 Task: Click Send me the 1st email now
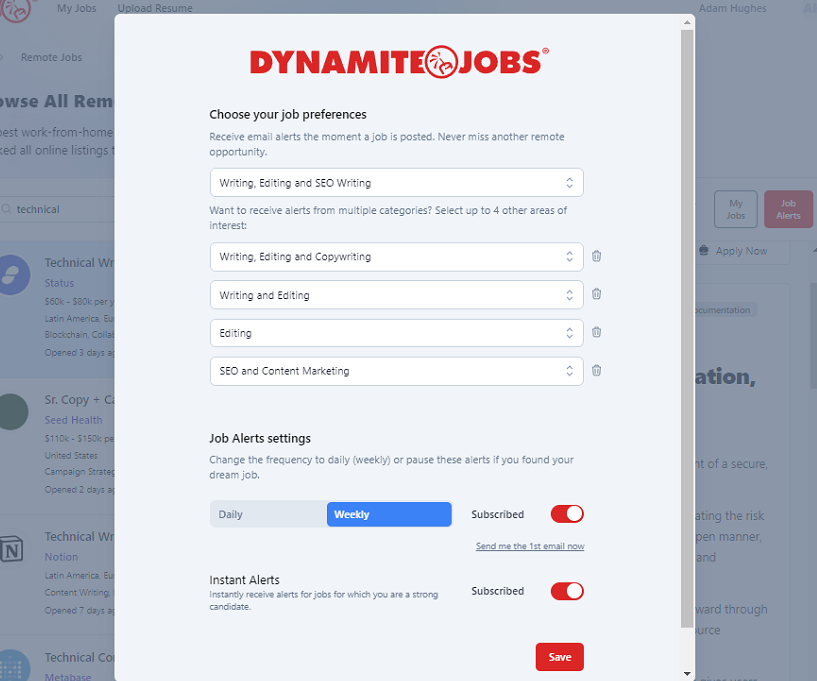pyautogui.click(x=530, y=546)
